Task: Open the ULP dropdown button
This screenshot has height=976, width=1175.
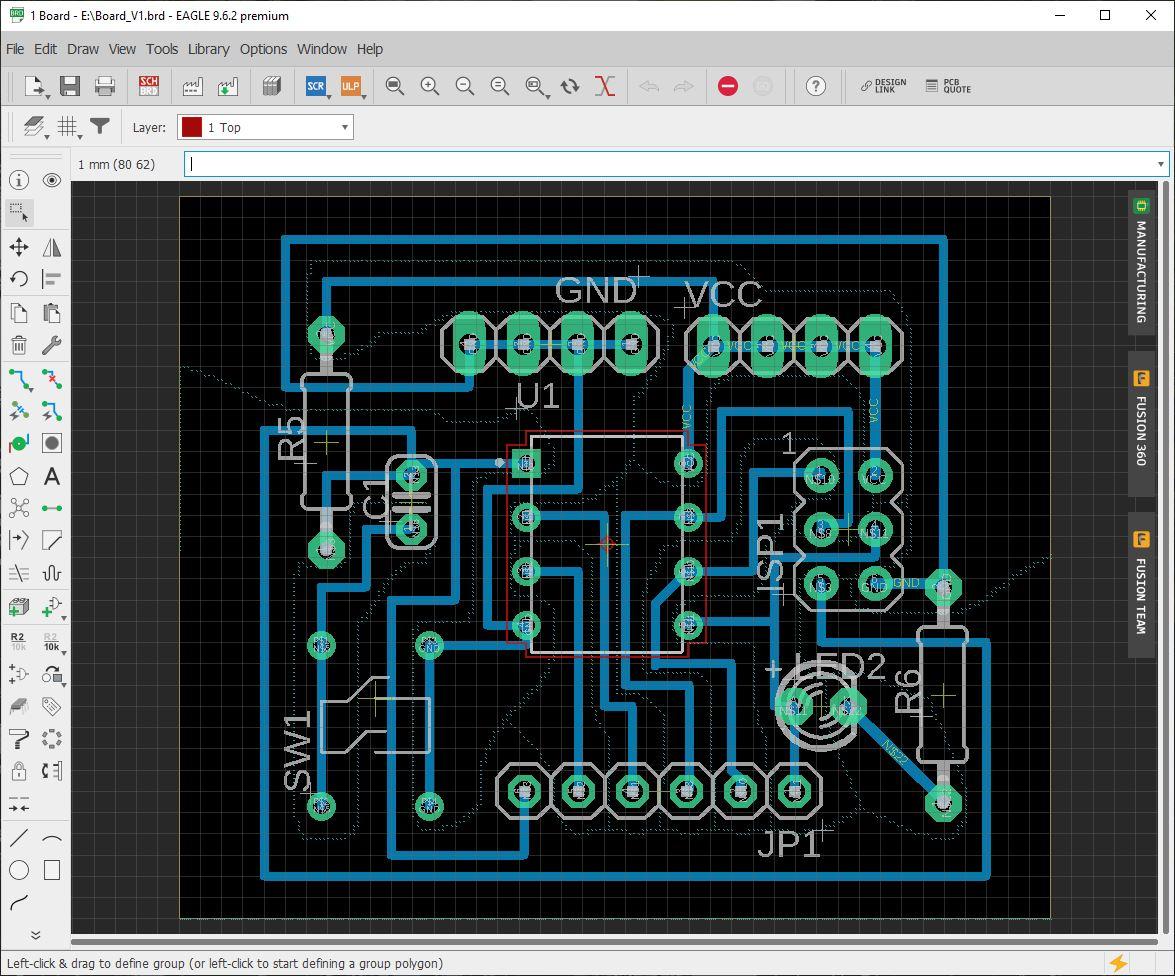Action: tap(363, 97)
